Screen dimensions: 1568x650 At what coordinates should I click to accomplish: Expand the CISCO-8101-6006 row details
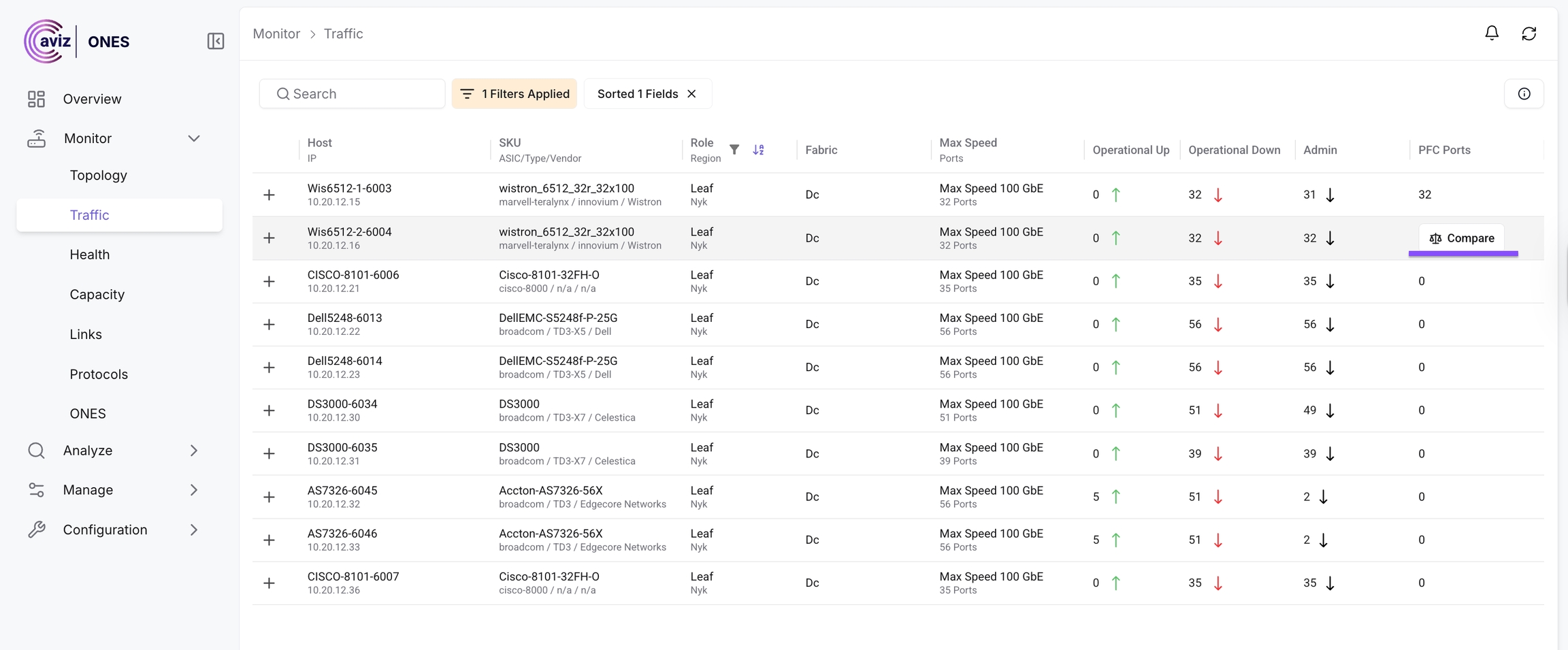click(269, 282)
